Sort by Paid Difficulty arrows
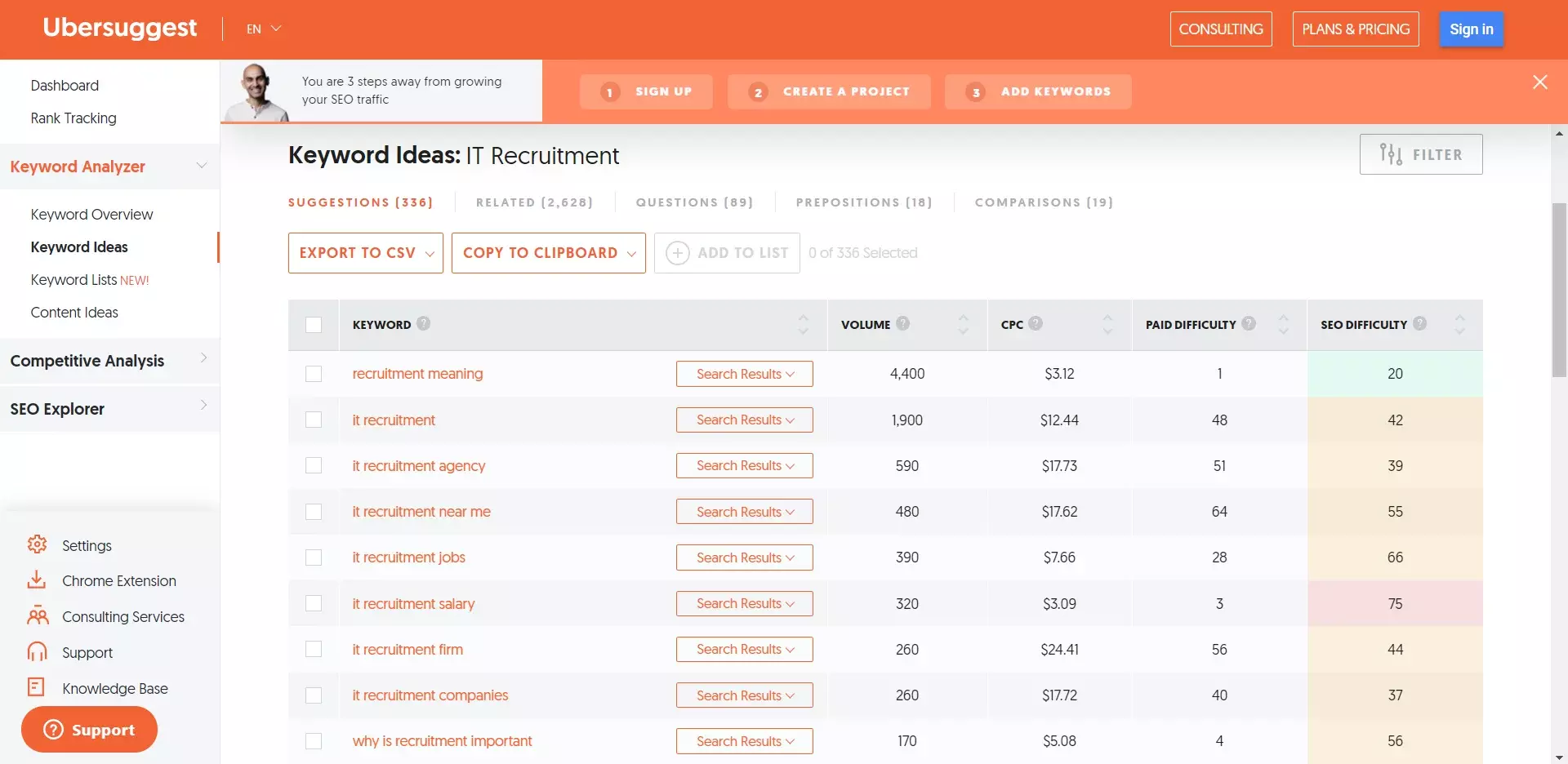The width and height of the screenshot is (1568, 764). pyautogui.click(x=1284, y=325)
